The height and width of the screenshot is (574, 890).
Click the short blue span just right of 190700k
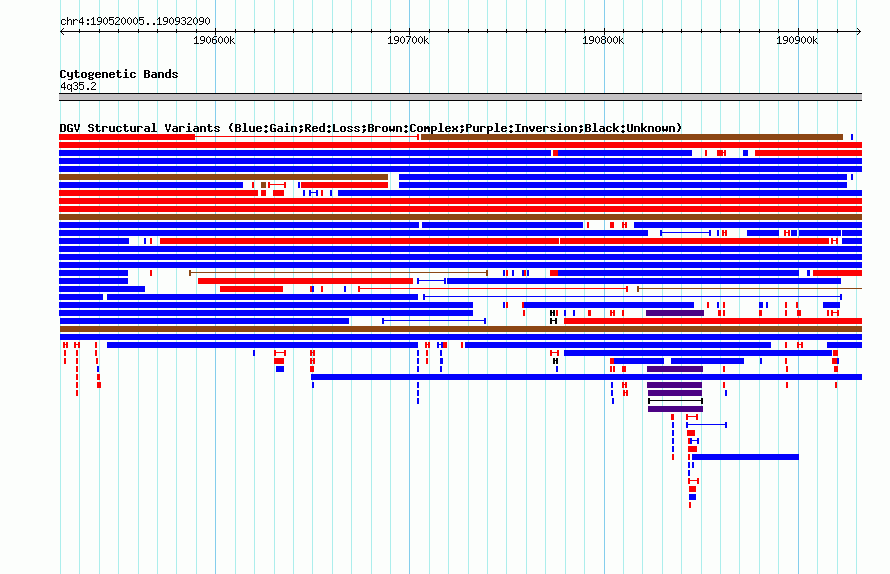pyautogui.click(x=431, y=281)
